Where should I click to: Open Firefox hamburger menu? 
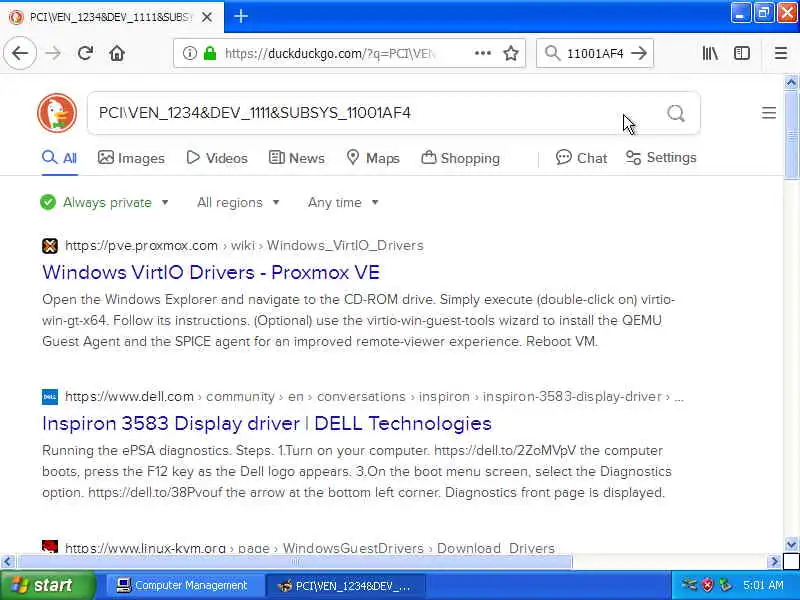point(781,53)
